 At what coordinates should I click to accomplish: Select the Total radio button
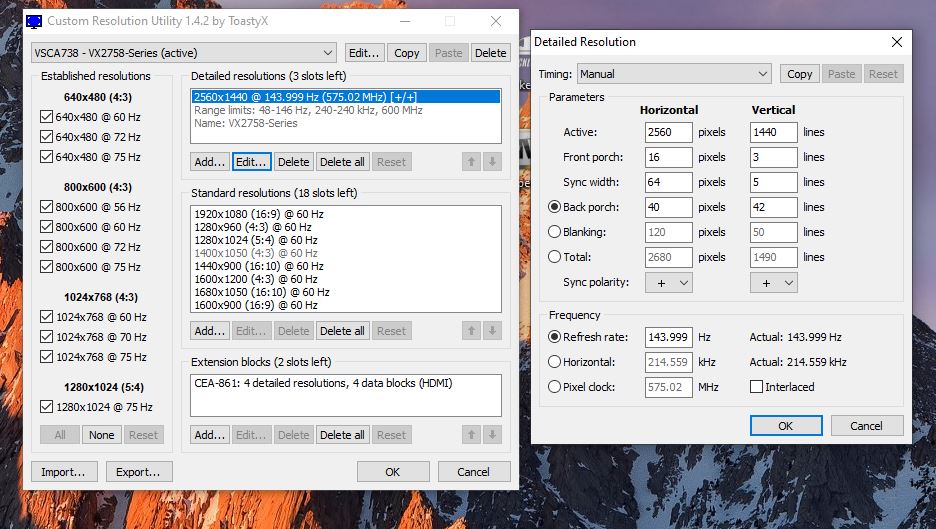[554, 257]
